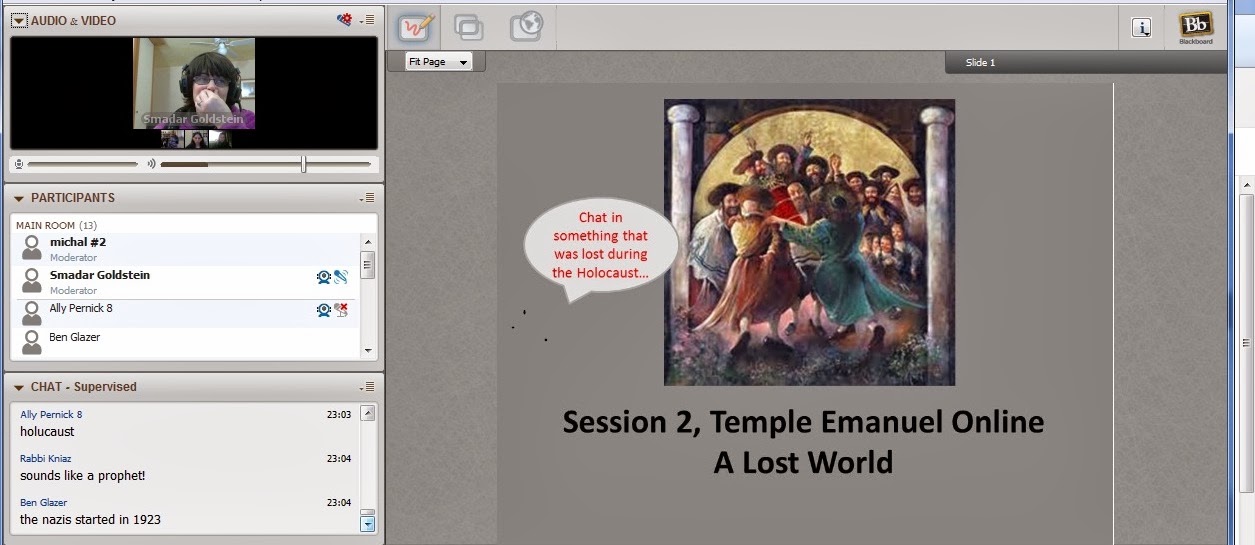Click the speech bubble on the slide
This screenshot has width=1255, height=545.
click(601, 247)
